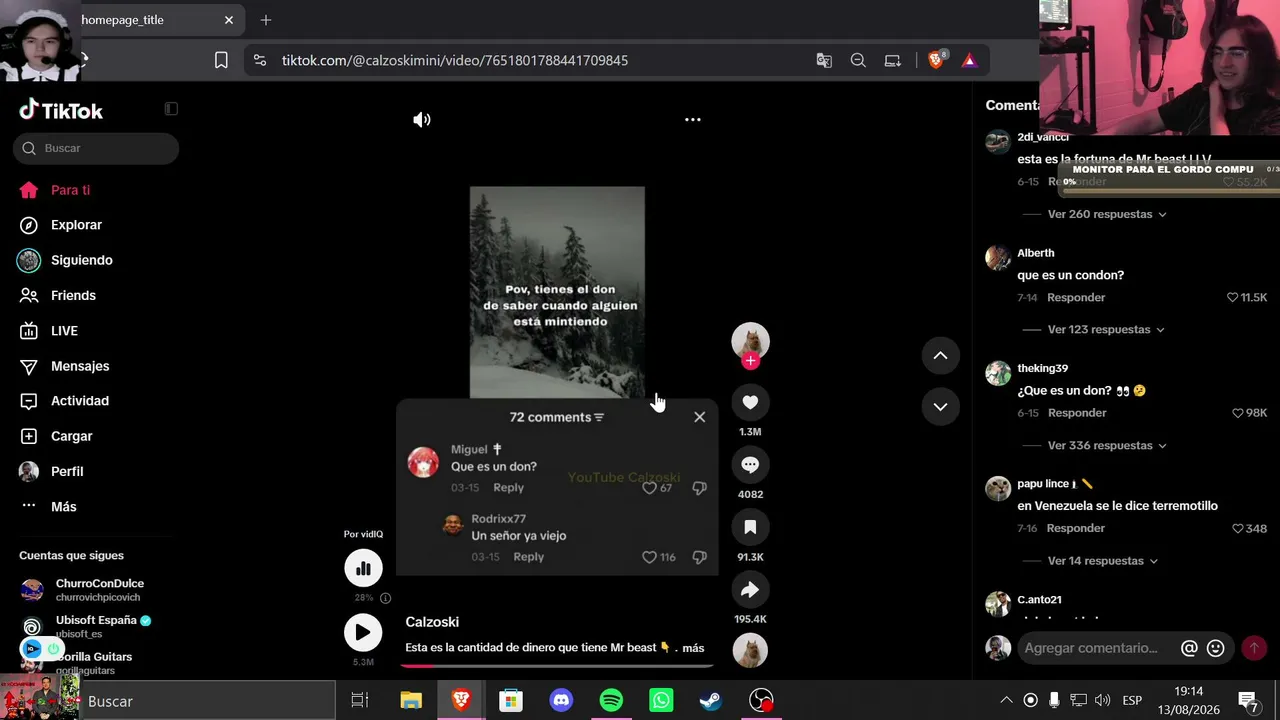Screen dimensions: 1280x720
Task: Open the emoji picker in the comment box
Action: [1216, 648]
